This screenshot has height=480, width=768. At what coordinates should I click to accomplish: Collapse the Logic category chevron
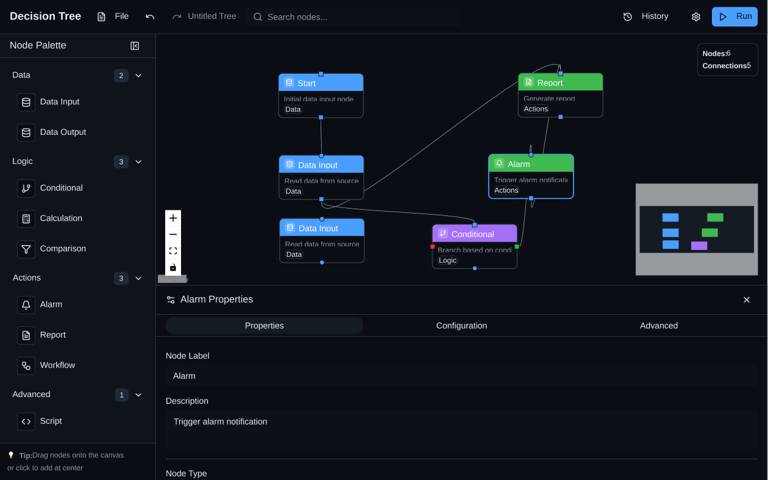(x=139, y=162)
